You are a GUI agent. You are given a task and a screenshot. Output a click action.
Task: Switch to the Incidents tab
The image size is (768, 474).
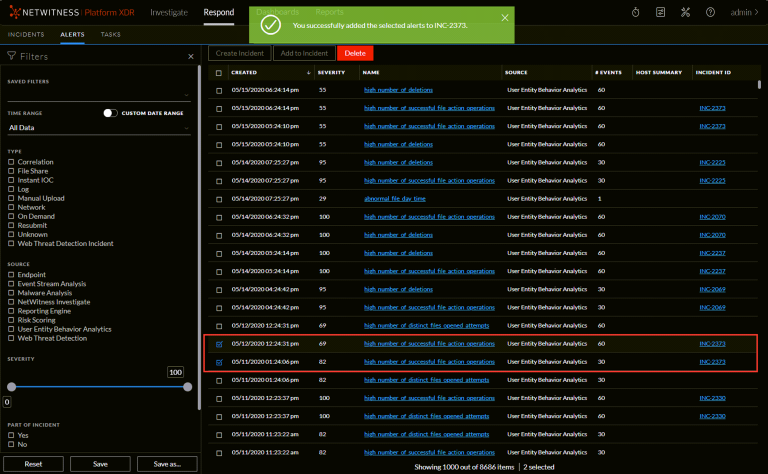(26, 34)
